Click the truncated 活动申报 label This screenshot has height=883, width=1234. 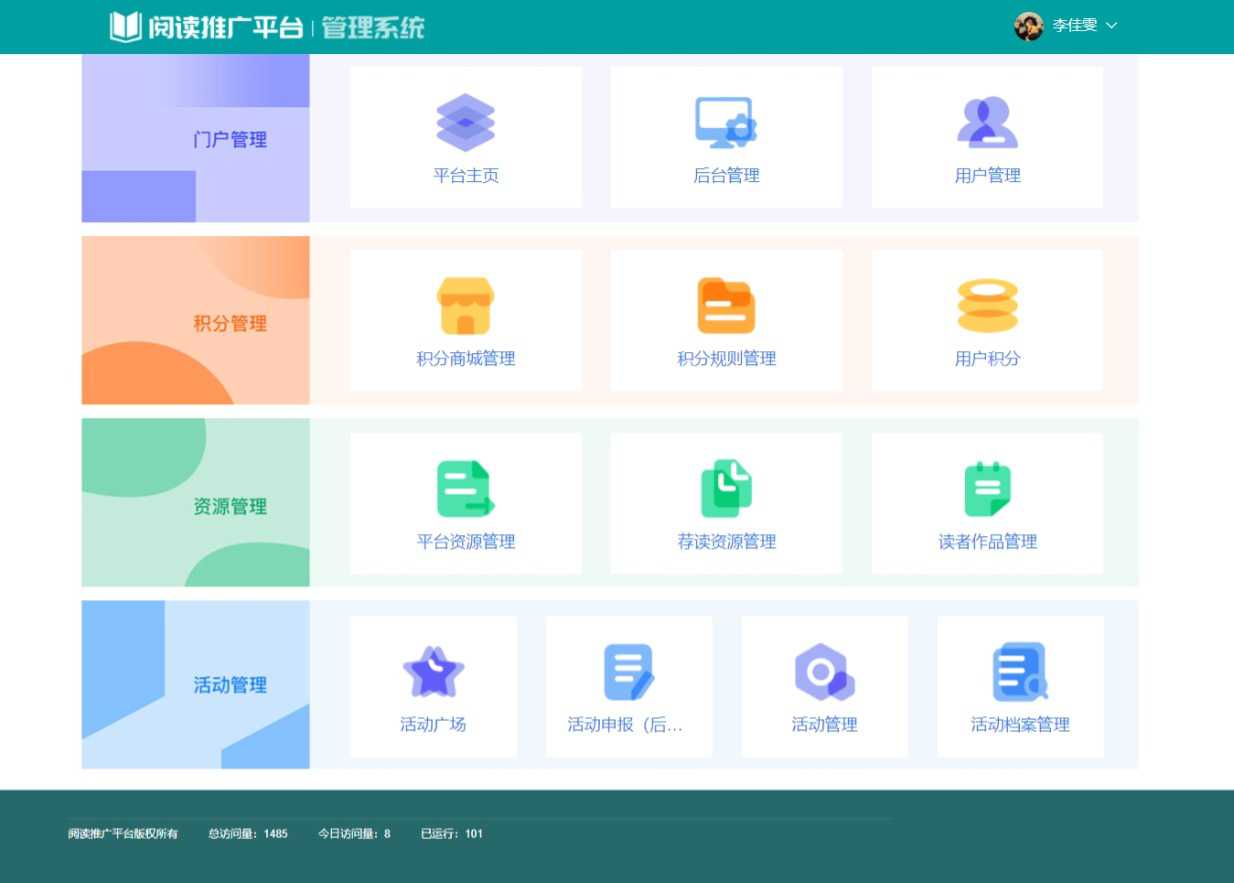(625, 725)
